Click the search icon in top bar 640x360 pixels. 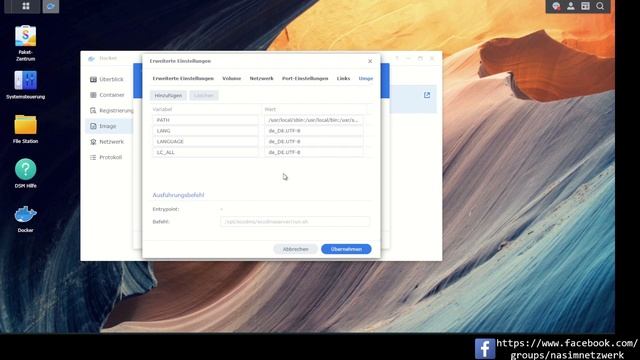pos(600,6)
